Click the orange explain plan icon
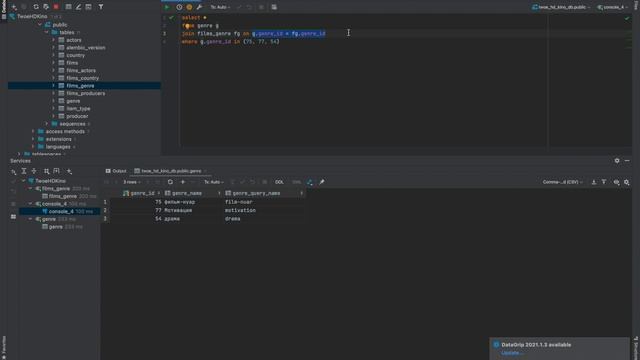The width and height of the screenshot is (640, 360). [x=189, y=7]
